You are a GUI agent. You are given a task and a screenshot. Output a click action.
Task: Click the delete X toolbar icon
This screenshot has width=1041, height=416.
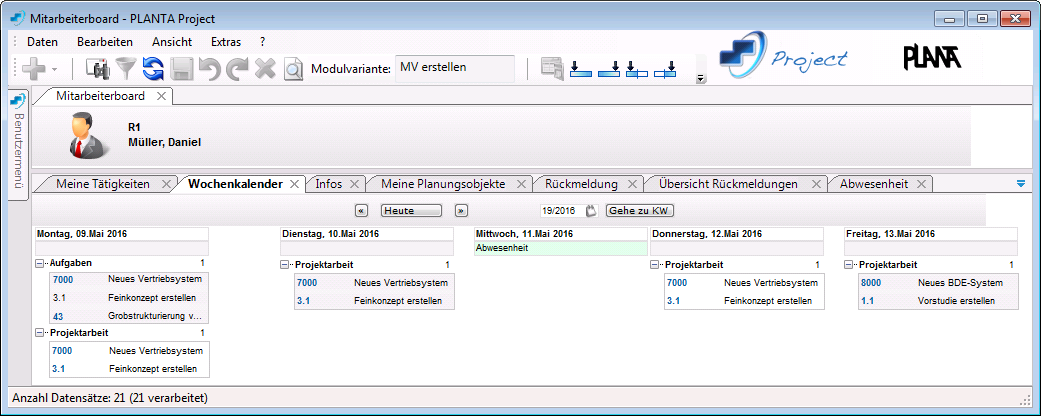coord(265,69)
